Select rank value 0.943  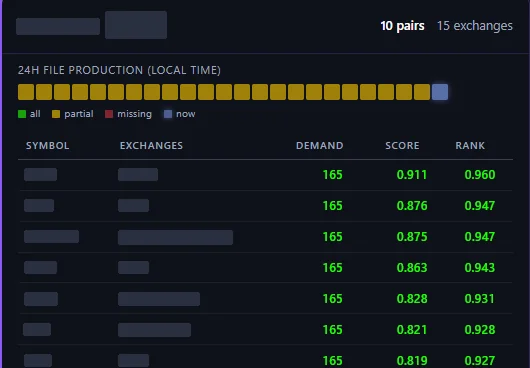(480, 268)
